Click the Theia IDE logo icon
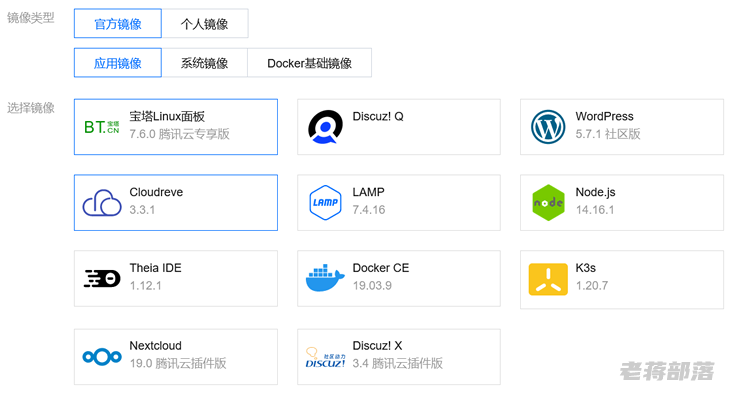The image size is (732, 393). (102, 278)
